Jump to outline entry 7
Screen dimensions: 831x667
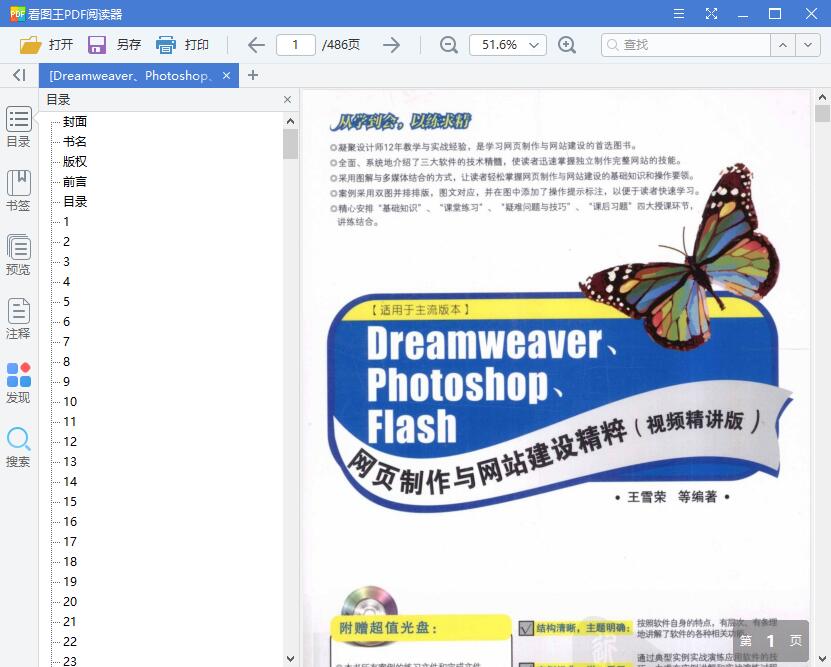(x=66, y=342)
